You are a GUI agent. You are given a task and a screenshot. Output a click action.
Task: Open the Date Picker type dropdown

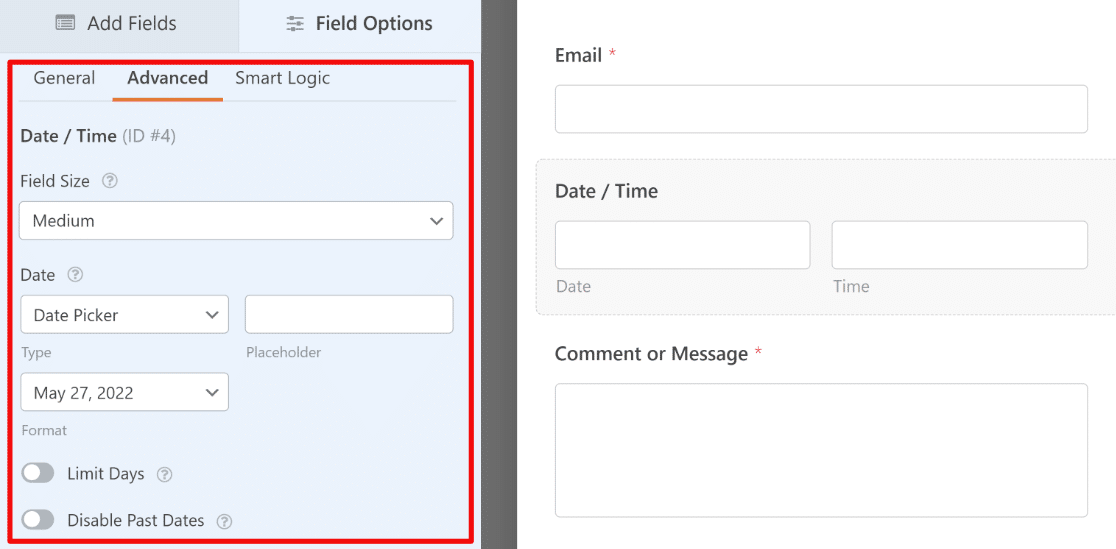point(125,315)
